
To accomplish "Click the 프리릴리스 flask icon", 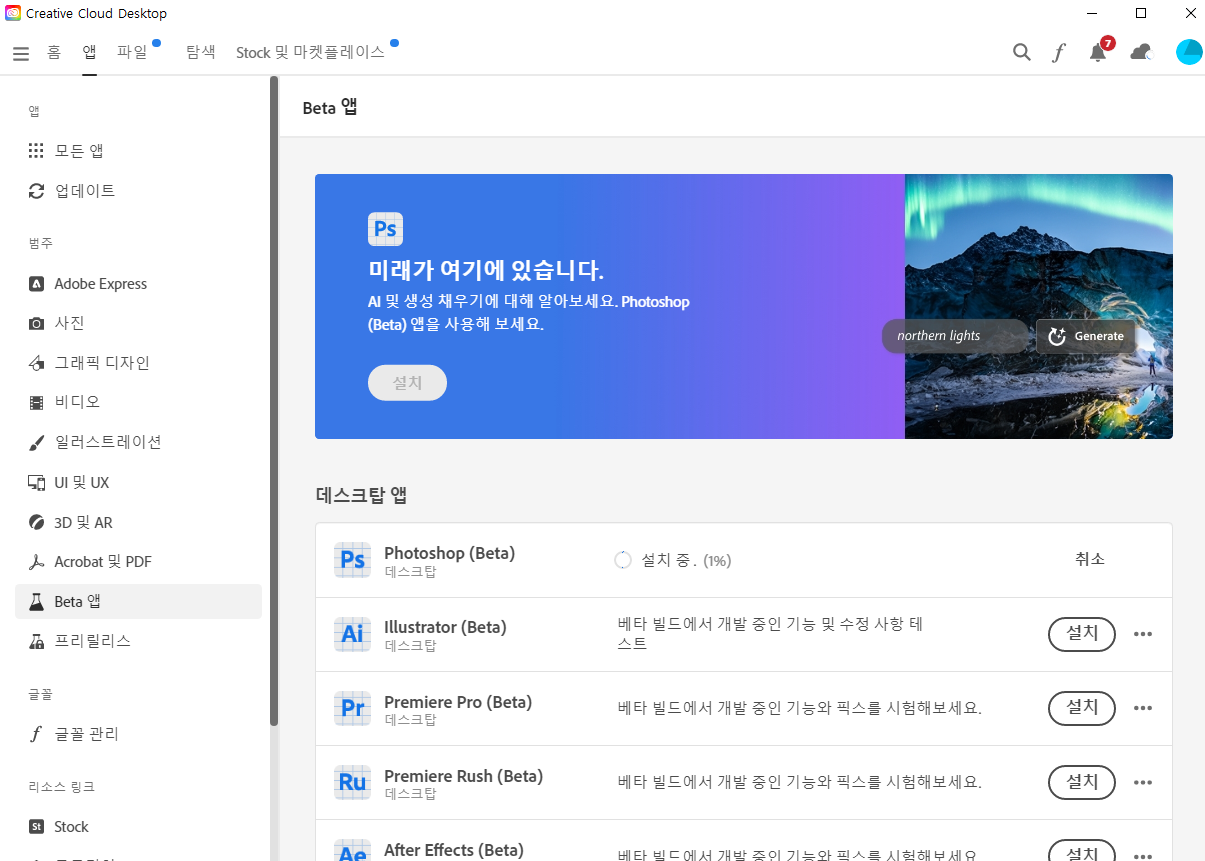I will tap(36, 641).
